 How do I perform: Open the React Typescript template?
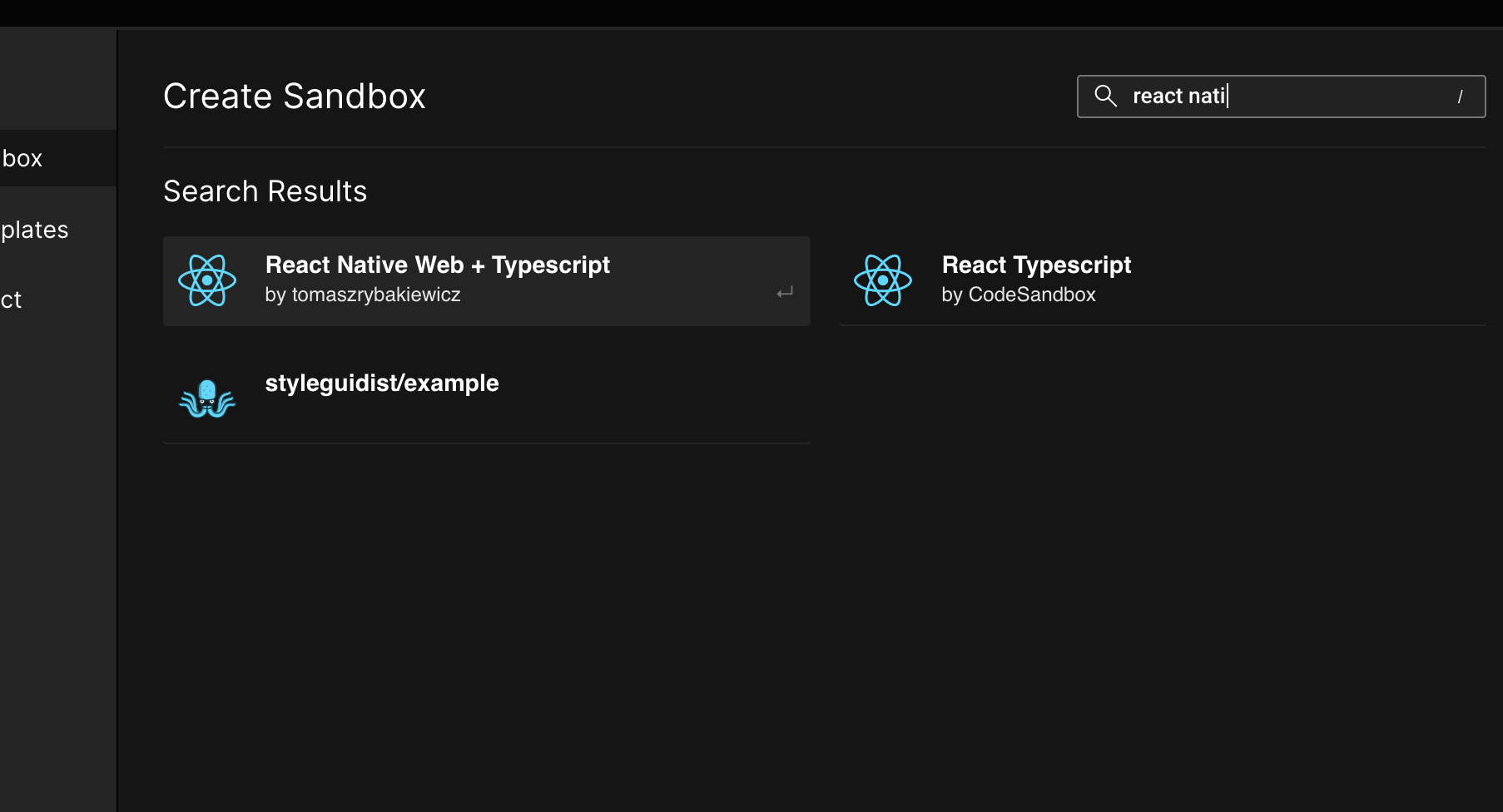1162,281
